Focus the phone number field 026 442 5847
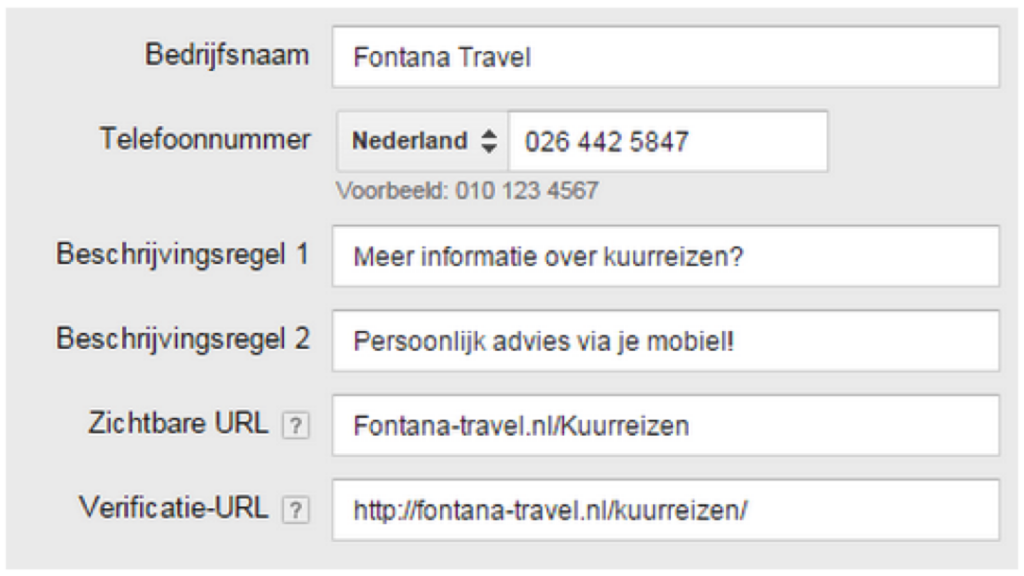1024x576 pixels. coord(667,141)
